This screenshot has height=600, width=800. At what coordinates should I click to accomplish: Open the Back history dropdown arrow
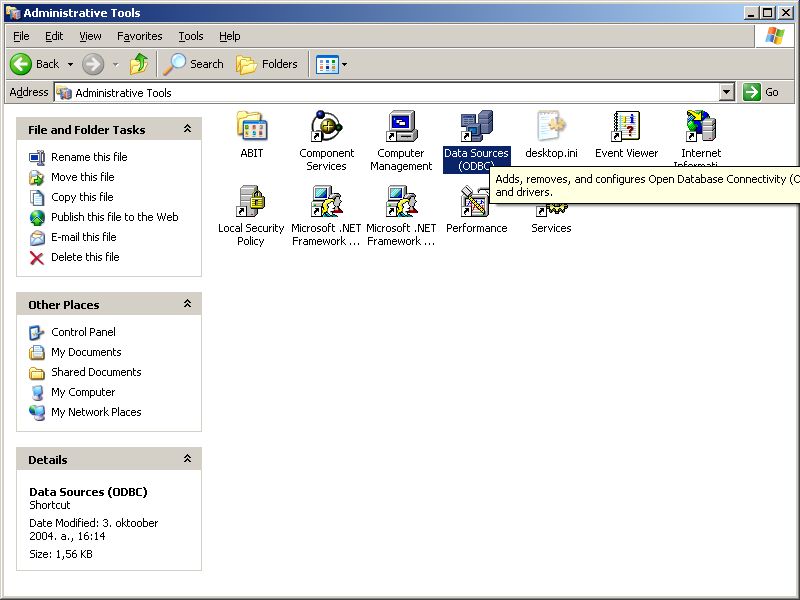[70, 64]
